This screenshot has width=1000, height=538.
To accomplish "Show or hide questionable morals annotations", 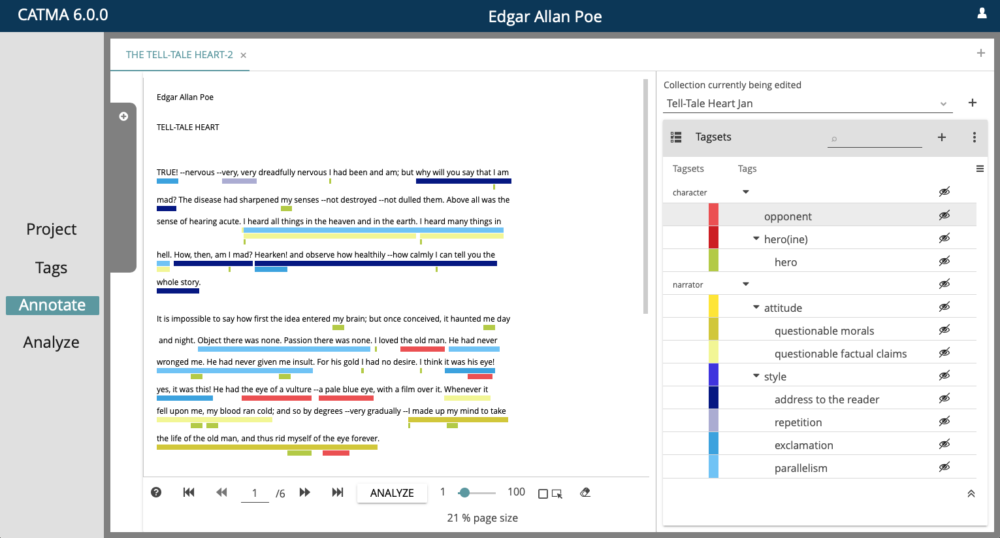I will tap(944, 331).
